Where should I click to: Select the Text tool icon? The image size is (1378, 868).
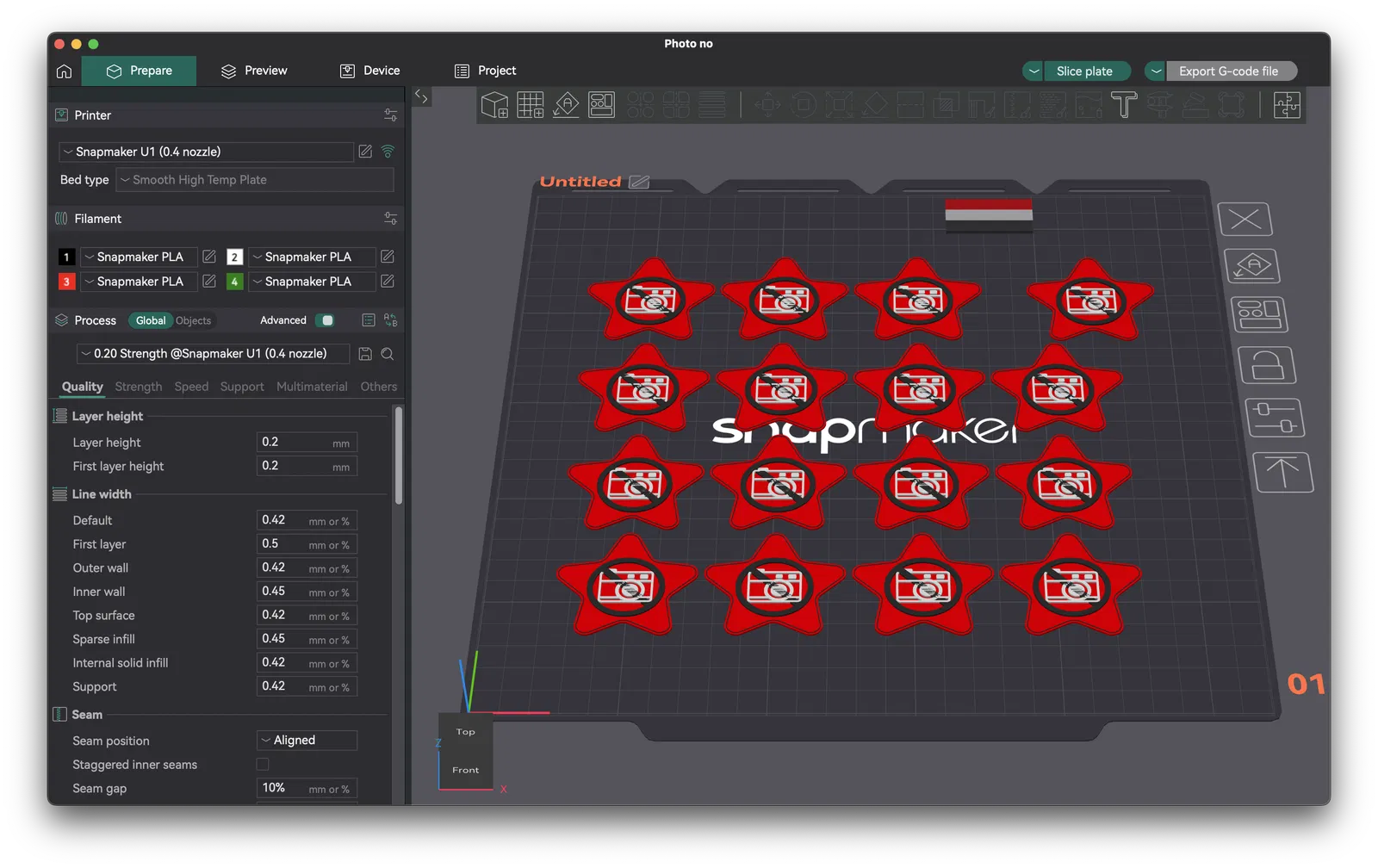1124,105
